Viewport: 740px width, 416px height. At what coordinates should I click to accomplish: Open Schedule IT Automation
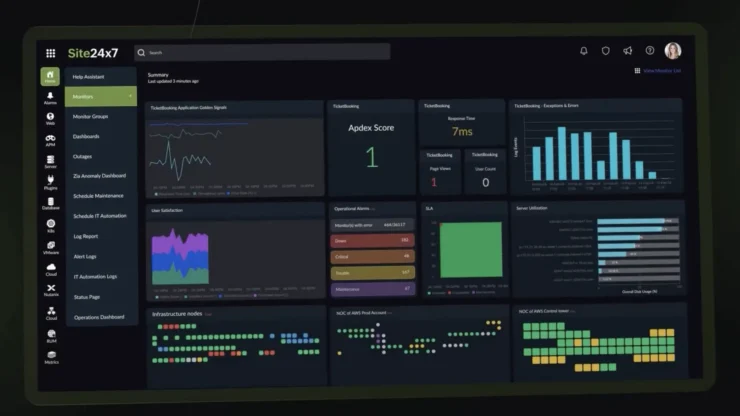pos(100,216)
